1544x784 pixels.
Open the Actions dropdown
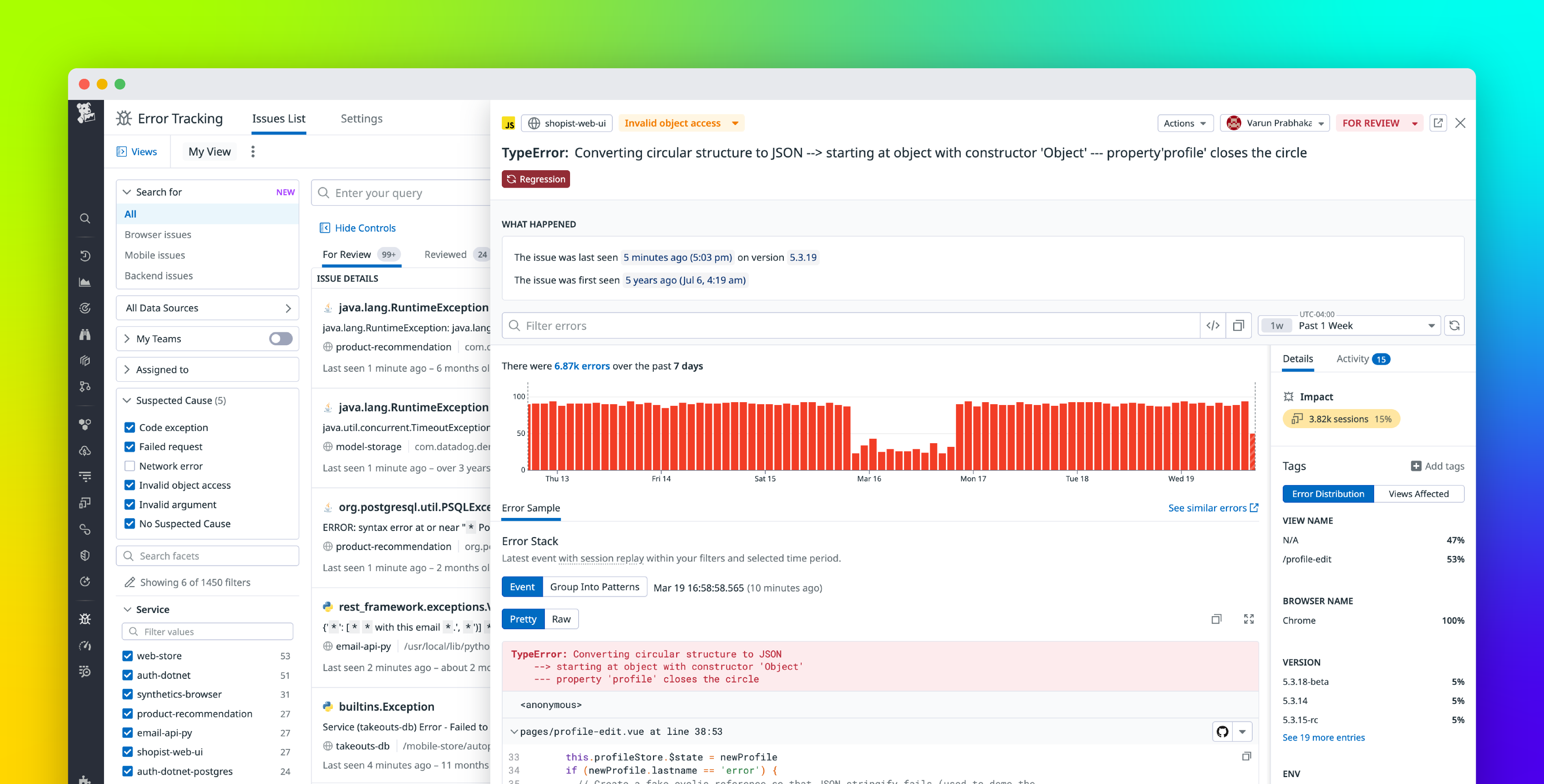[x=1185, y=123]
